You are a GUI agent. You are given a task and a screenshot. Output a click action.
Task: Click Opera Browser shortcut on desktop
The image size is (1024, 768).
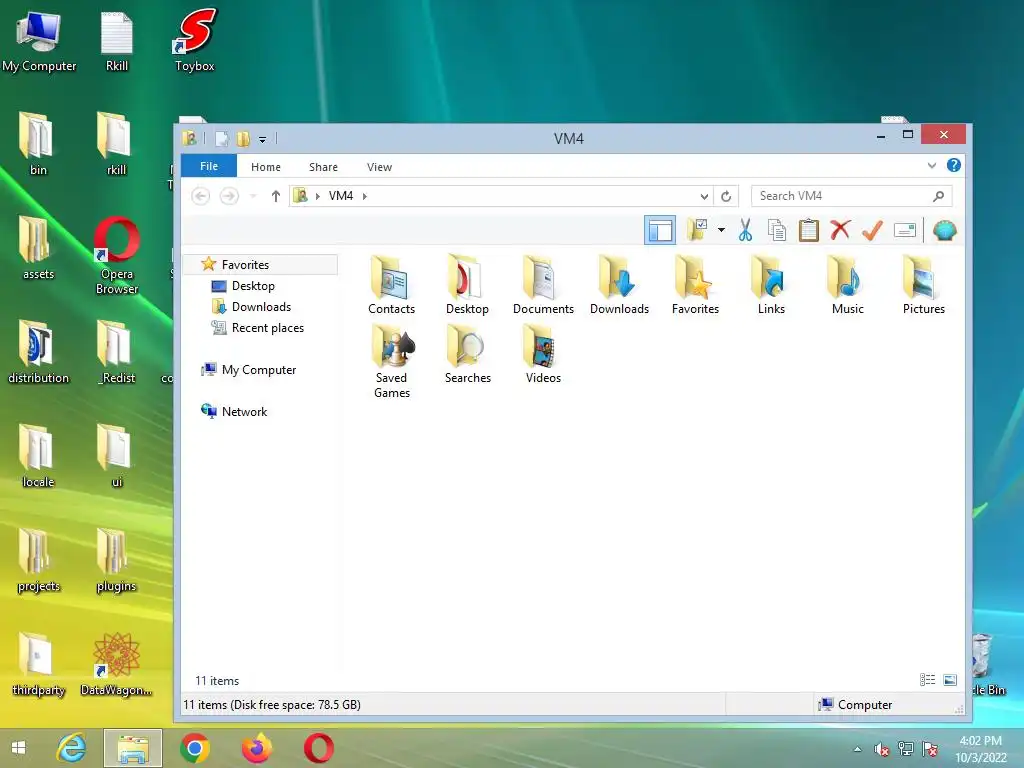(117, 256)
